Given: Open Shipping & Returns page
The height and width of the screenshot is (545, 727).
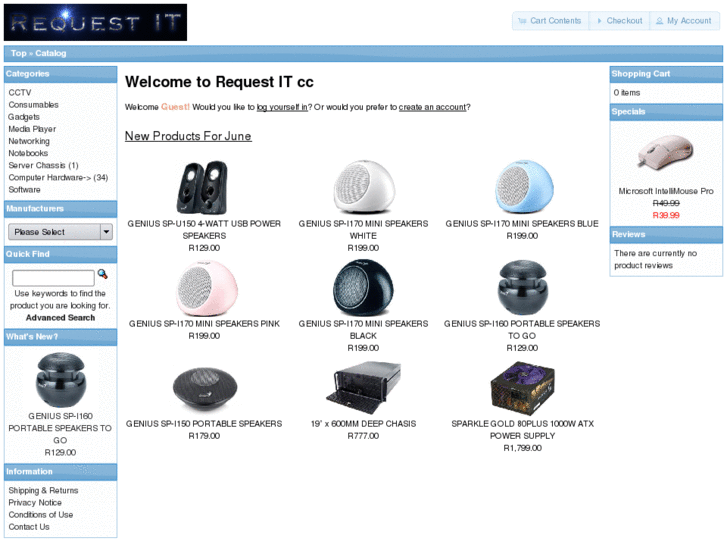Looking at the screenshot, I should click(x=43, y=490).
